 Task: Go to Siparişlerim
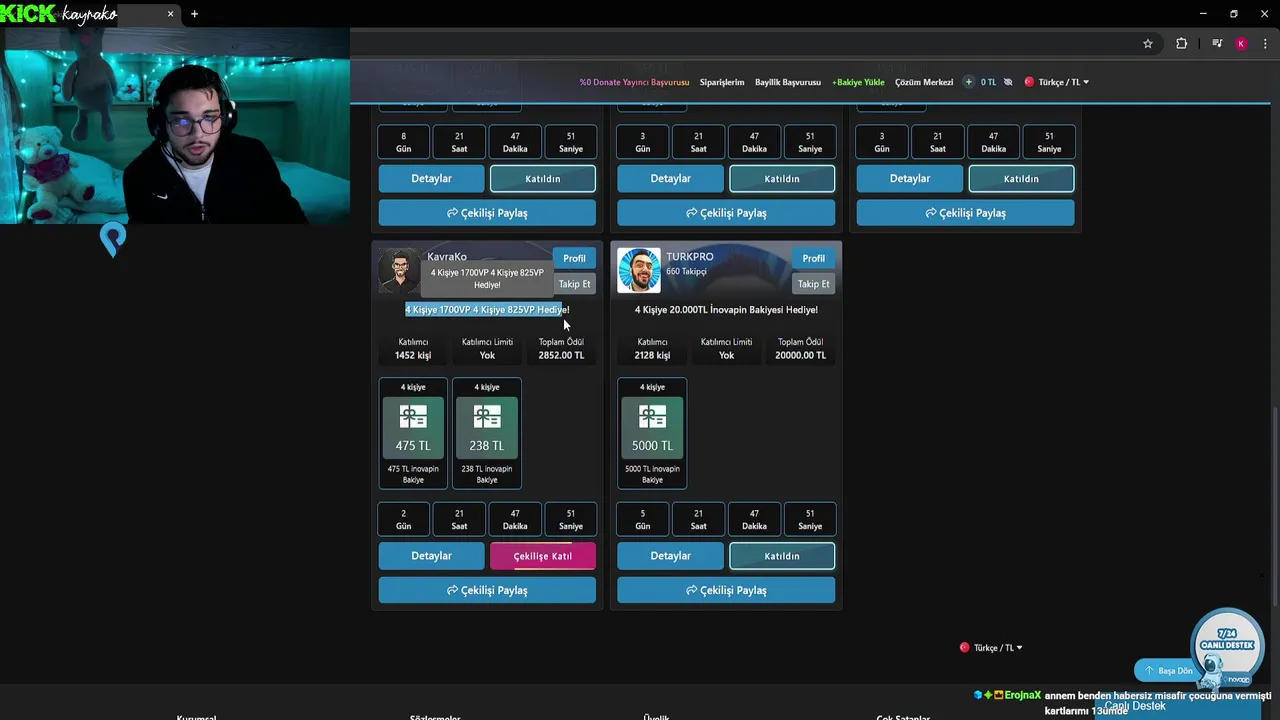tap(722, 82)
